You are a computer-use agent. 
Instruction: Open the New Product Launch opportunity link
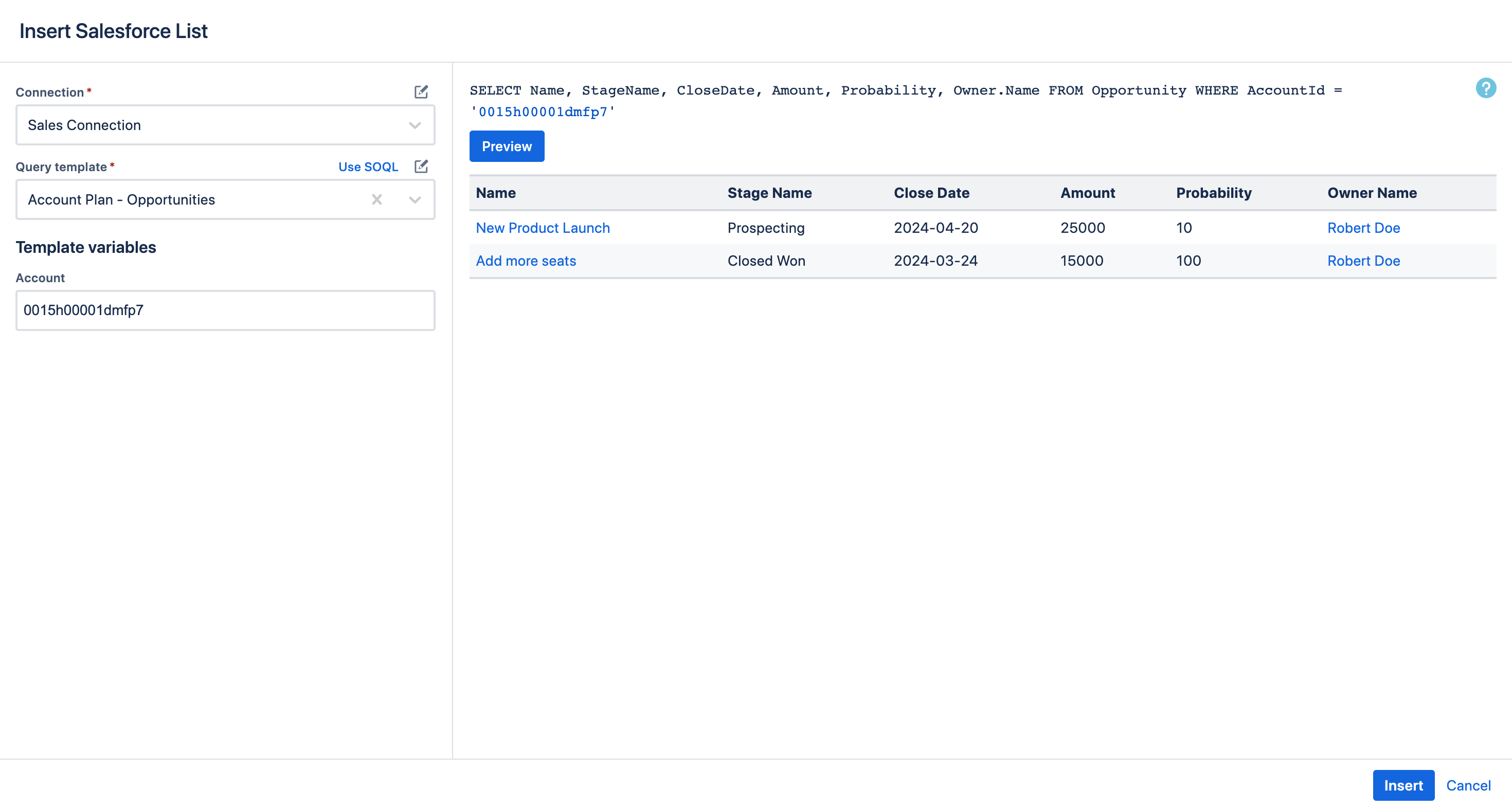[543, 228]
